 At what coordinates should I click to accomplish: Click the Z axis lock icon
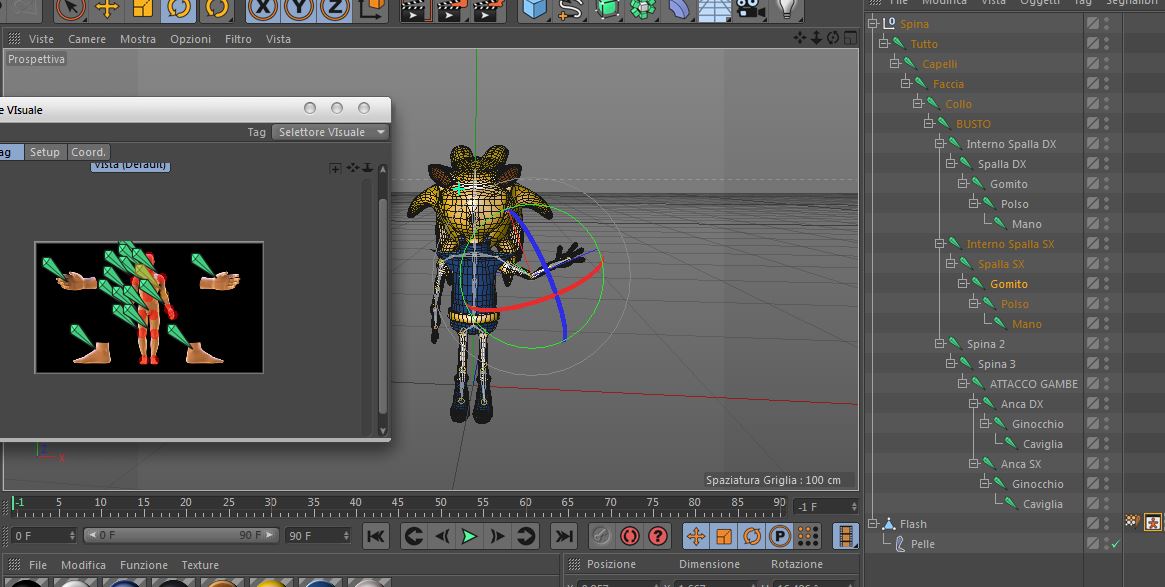click(335, 9)
